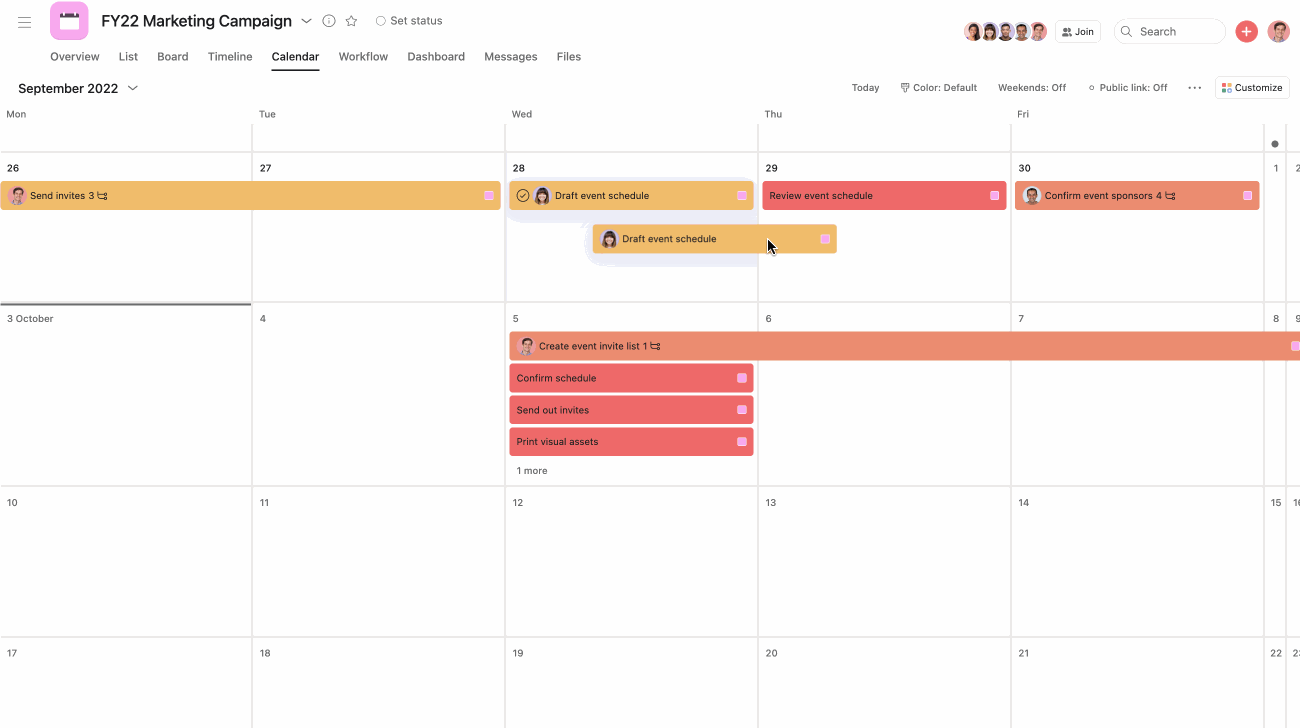Click inside the Search field
The width and height of the screenshot is (1300, 728).
coord(1170,31)
